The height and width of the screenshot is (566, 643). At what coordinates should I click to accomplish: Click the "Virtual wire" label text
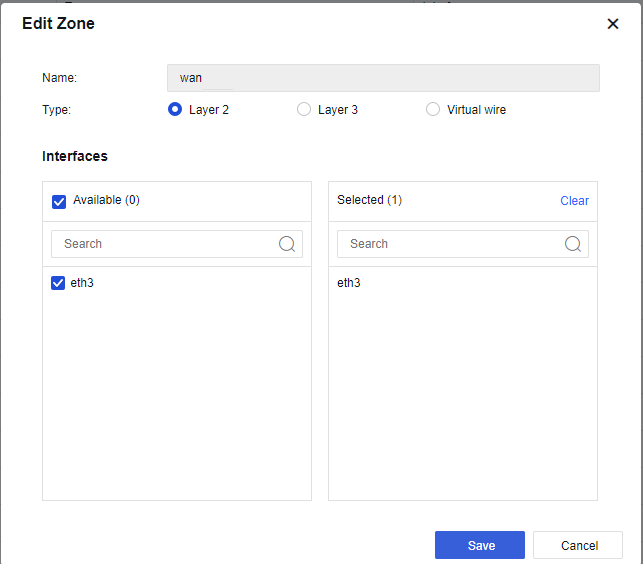coord(476,110)
